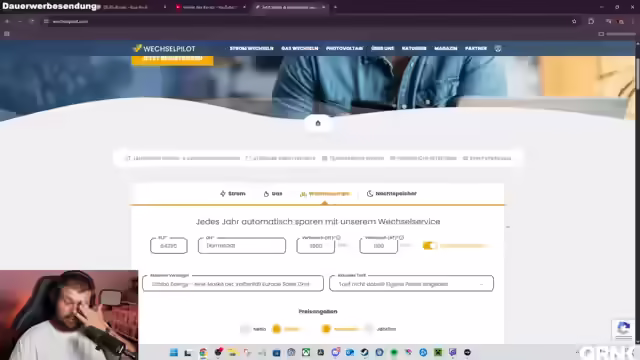Open a new browser tab
This screenshot has height=360, width=640.
coord(335,7)
